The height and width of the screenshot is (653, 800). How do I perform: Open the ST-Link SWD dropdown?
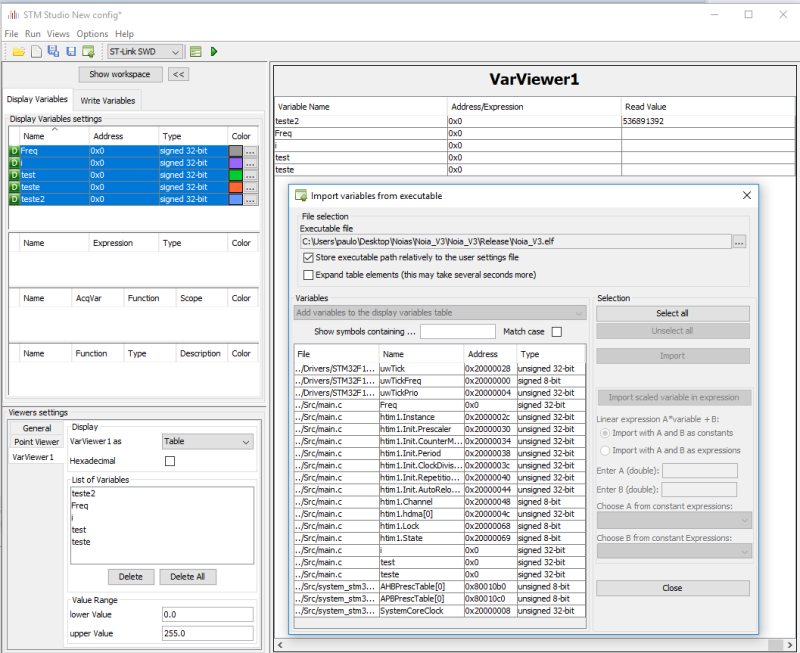point(145,52)
